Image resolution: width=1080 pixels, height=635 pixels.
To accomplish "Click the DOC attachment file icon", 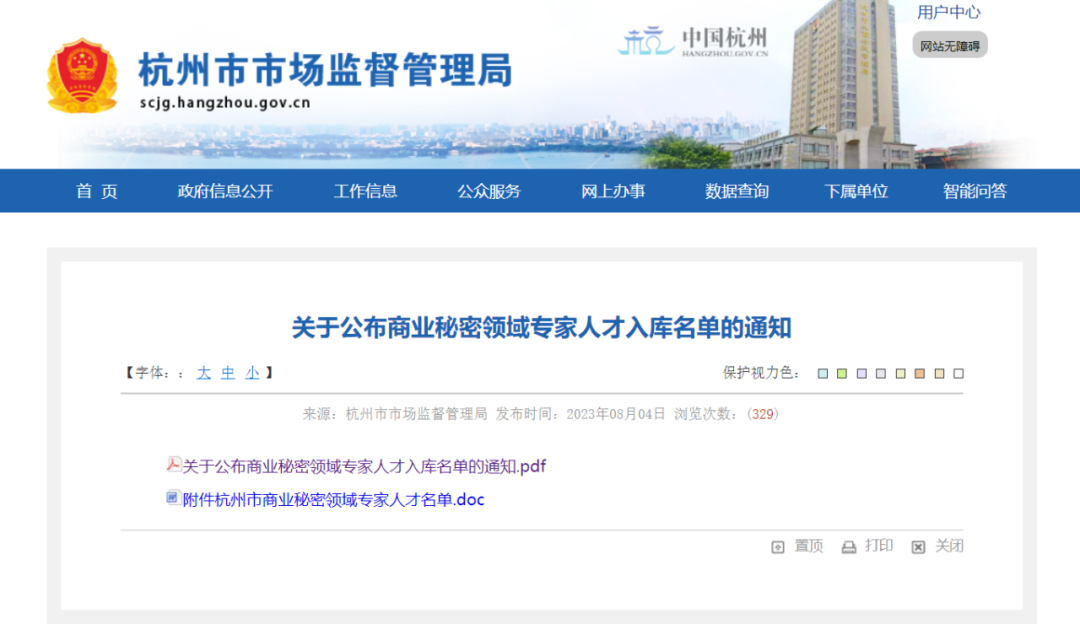I will [x=173, y=497].
